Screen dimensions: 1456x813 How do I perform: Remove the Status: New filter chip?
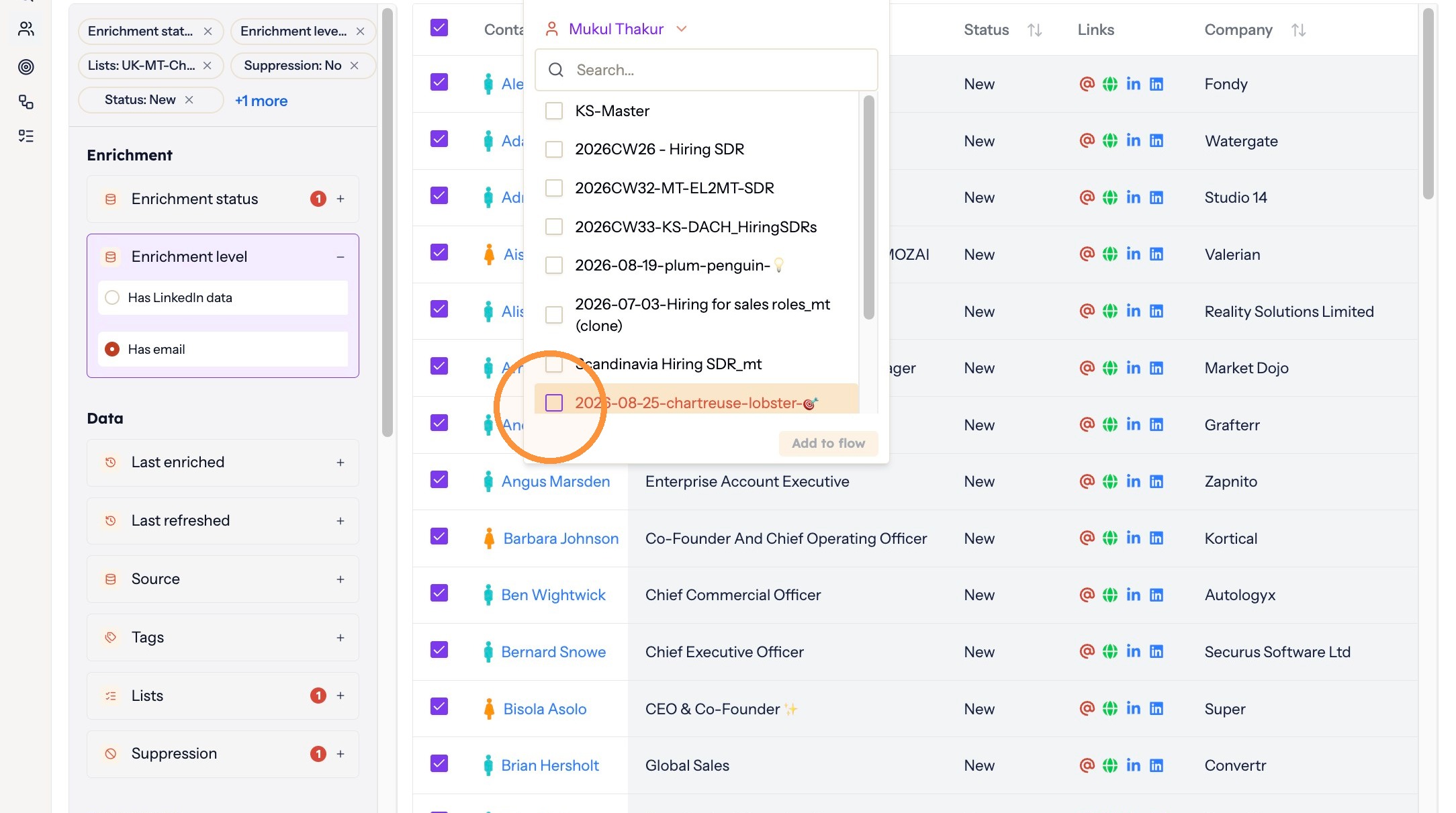(189, 100)
